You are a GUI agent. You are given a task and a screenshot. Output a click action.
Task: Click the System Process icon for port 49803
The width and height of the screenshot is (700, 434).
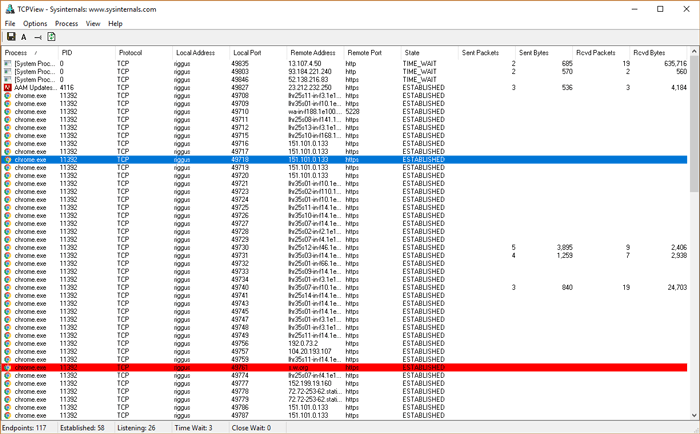point(8,71)
